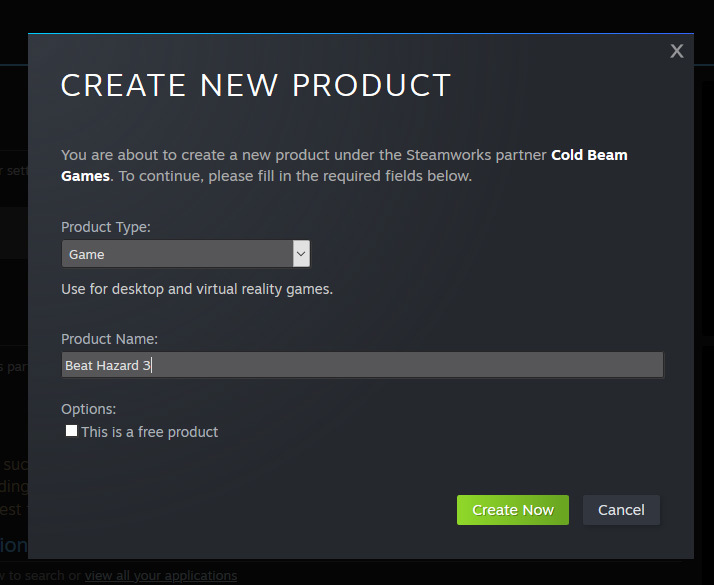Enable the free product checkbox

tap(71, 431)
